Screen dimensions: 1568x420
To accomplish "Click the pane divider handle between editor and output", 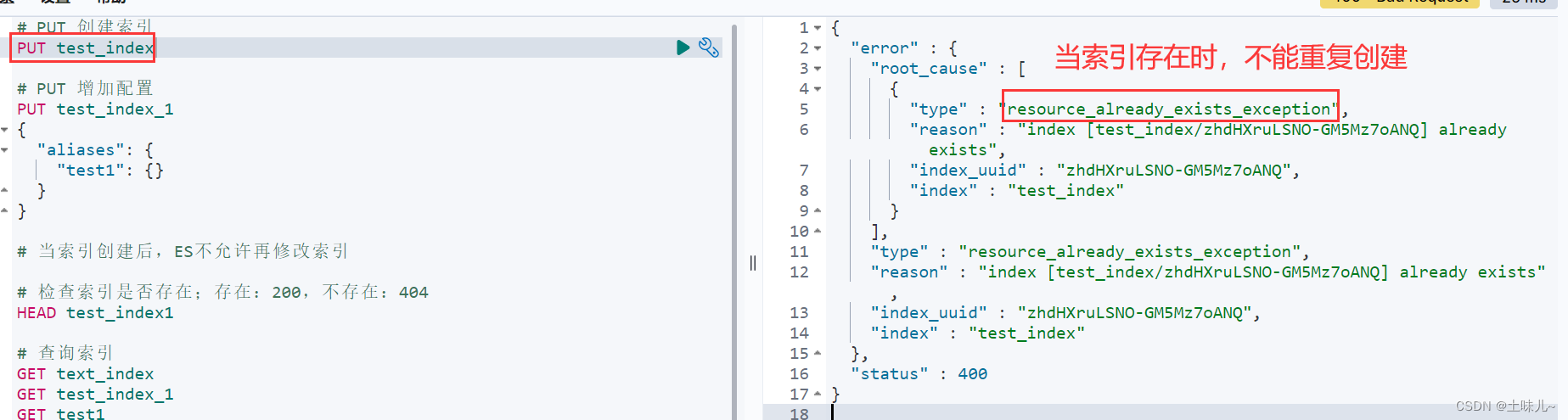I will coord(752,263).
